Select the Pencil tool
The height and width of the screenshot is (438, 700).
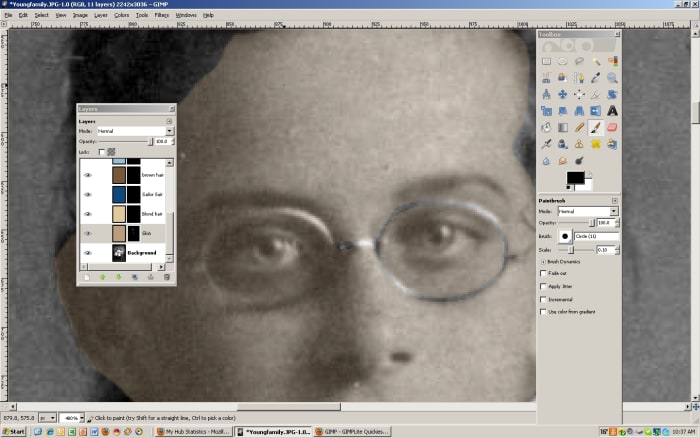[x=579, y=128]
